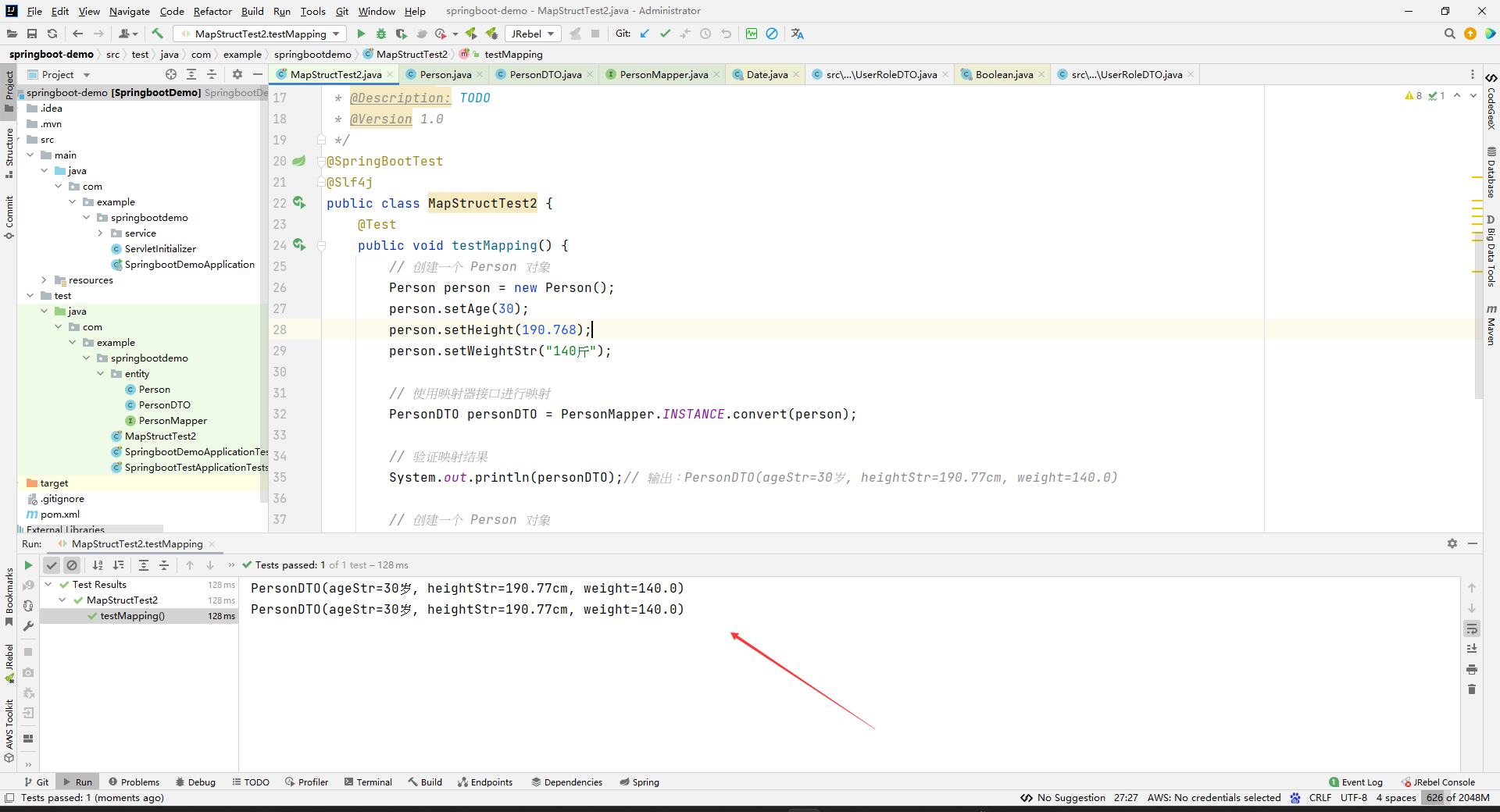Screen dimensions: 1500x812
Task: Click the Run with Coverage icon
Action: point(401,34)
